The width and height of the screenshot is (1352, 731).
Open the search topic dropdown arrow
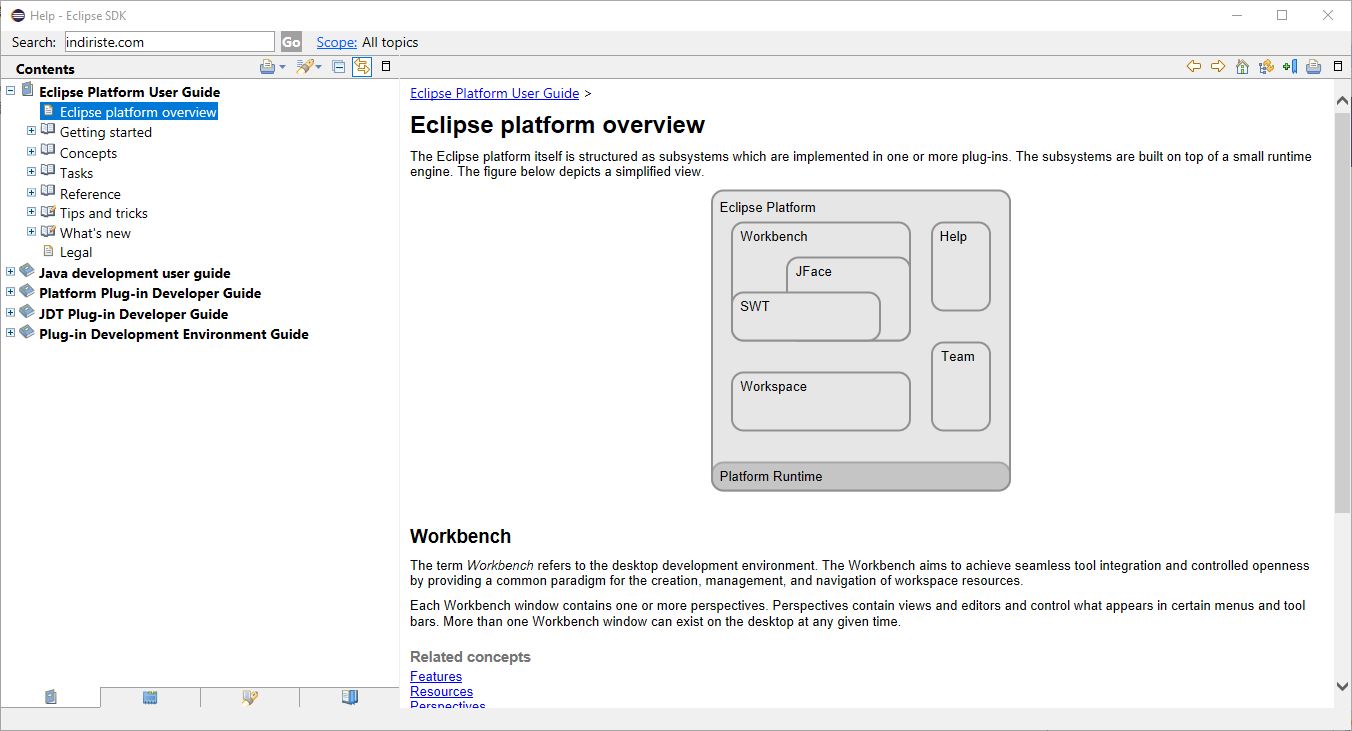[x=319, y=68]
